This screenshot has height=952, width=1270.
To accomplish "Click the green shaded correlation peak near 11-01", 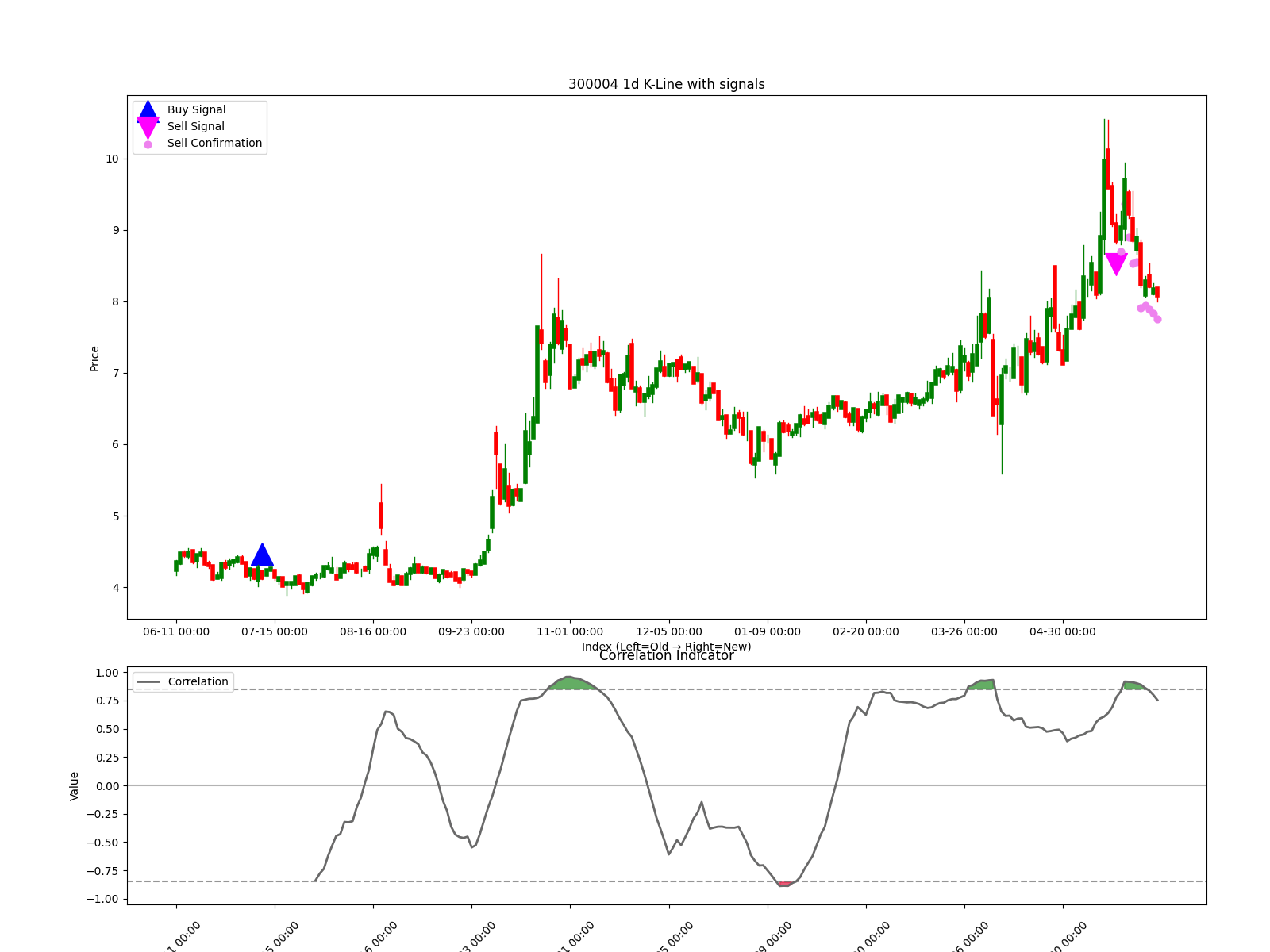I will 570,683.
